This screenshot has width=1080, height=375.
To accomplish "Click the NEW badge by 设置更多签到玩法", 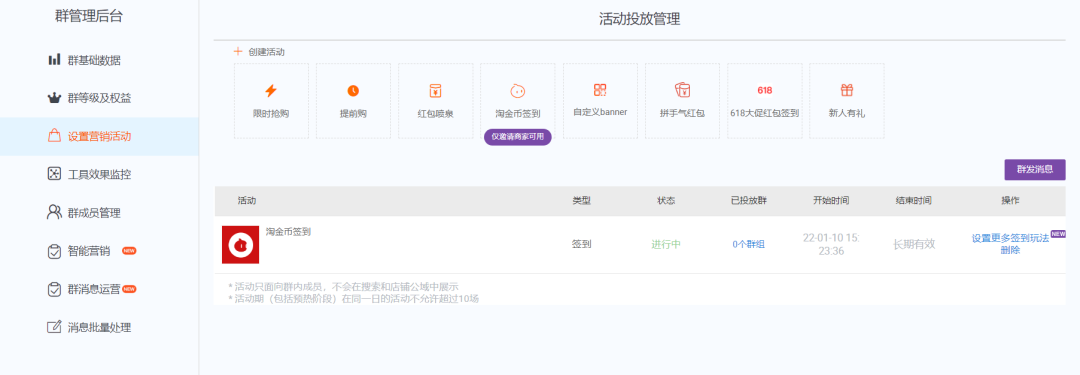I will [1058, 234].
